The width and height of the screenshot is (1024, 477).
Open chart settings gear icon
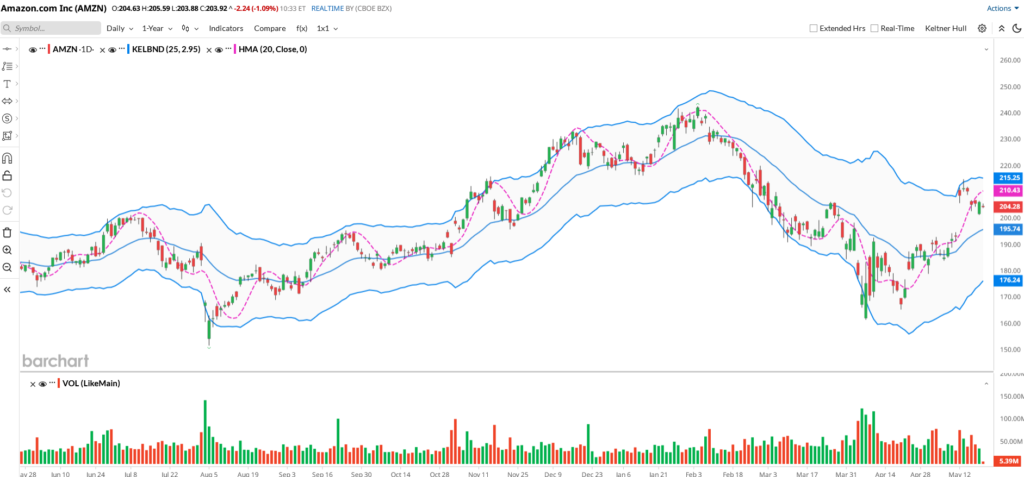[981, 28]
